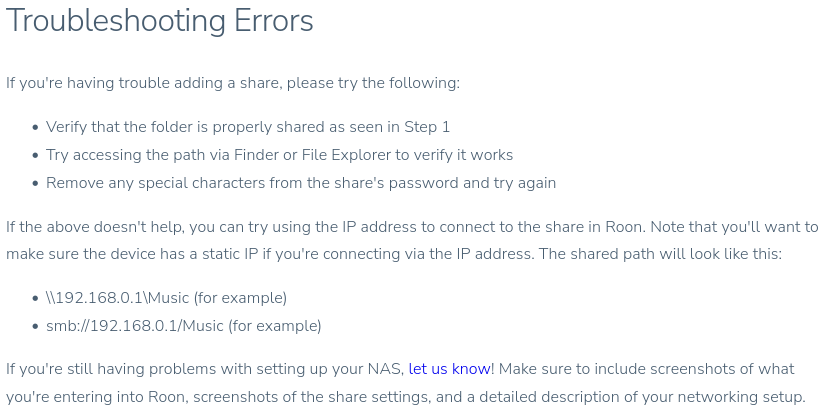This screenshot has height=411, width=827.
Task: Click the 'If you're having trouble adding a share' sentence
Action: (x=233, y=83)
